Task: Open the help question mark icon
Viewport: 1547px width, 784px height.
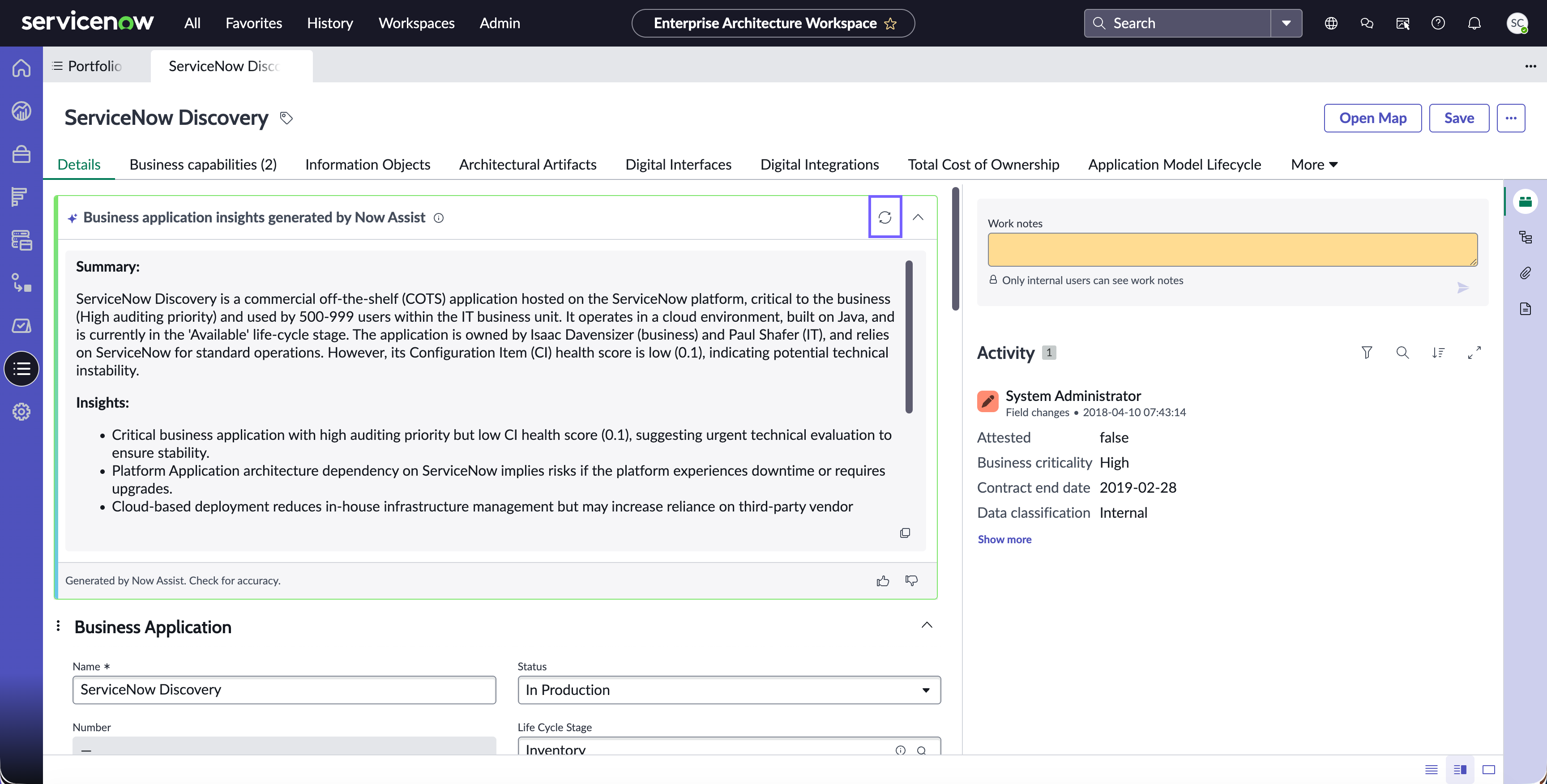Action: pyautogui.click(x=1438, y=23)
